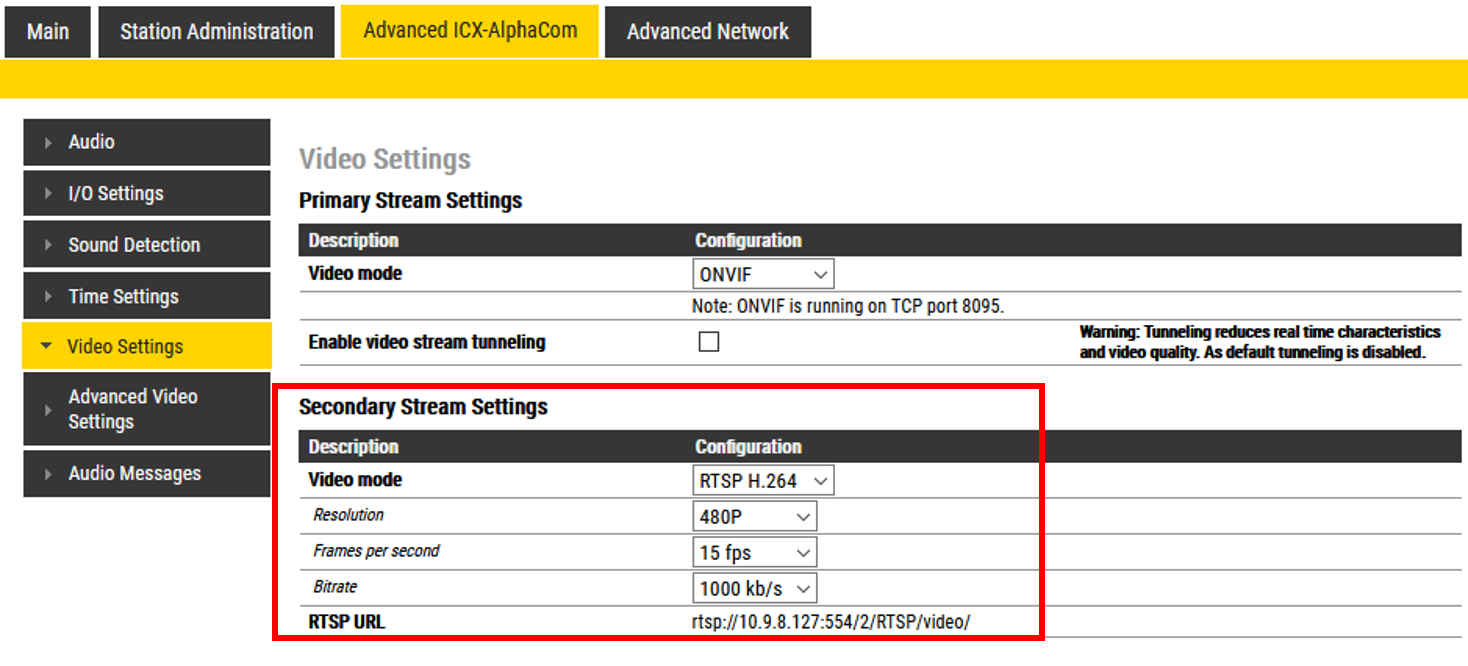Viewport: 1468px width, 666px height.
Task: Open the Station Administration tab
Action: point(216,32)
